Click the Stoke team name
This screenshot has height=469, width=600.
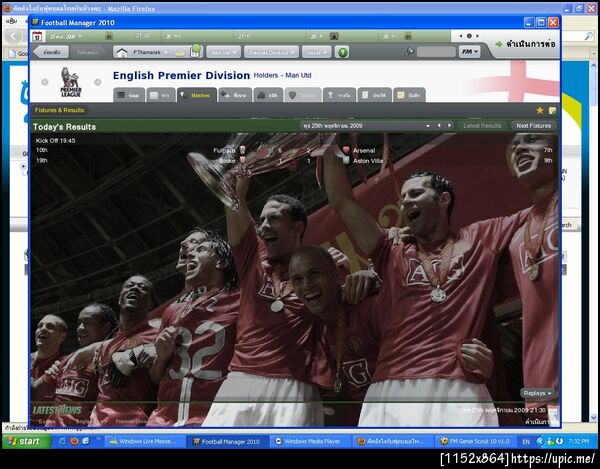(x=227, y=161)
